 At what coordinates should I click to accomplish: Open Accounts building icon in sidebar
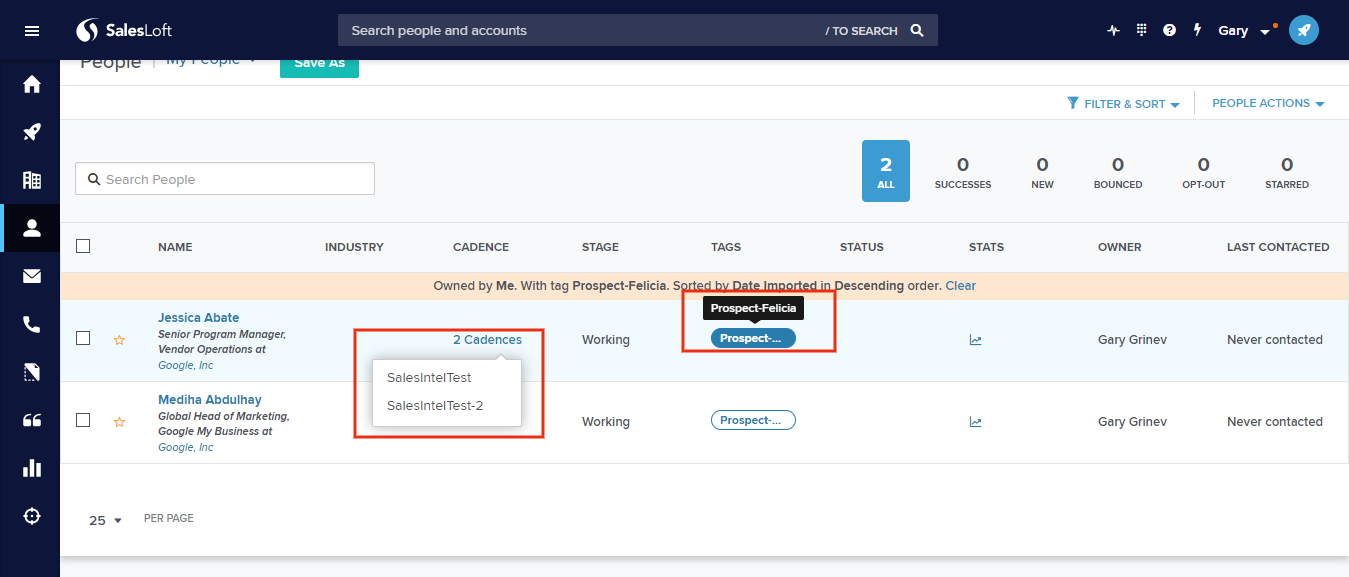[x=32, y=180]
